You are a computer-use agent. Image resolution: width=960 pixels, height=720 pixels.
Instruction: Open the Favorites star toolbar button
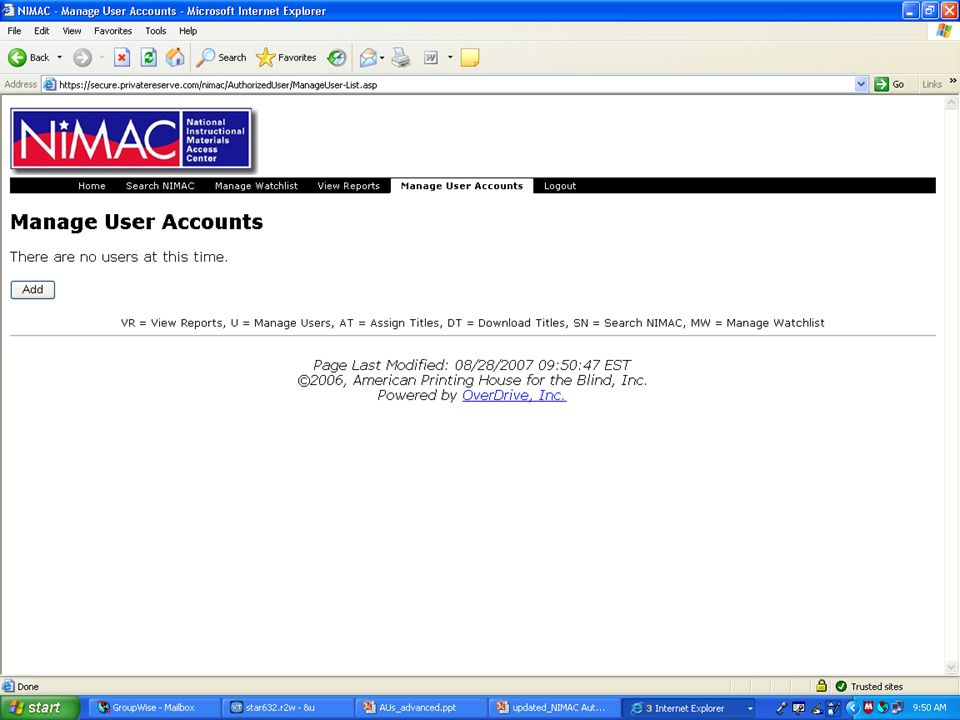click(286, 58)
